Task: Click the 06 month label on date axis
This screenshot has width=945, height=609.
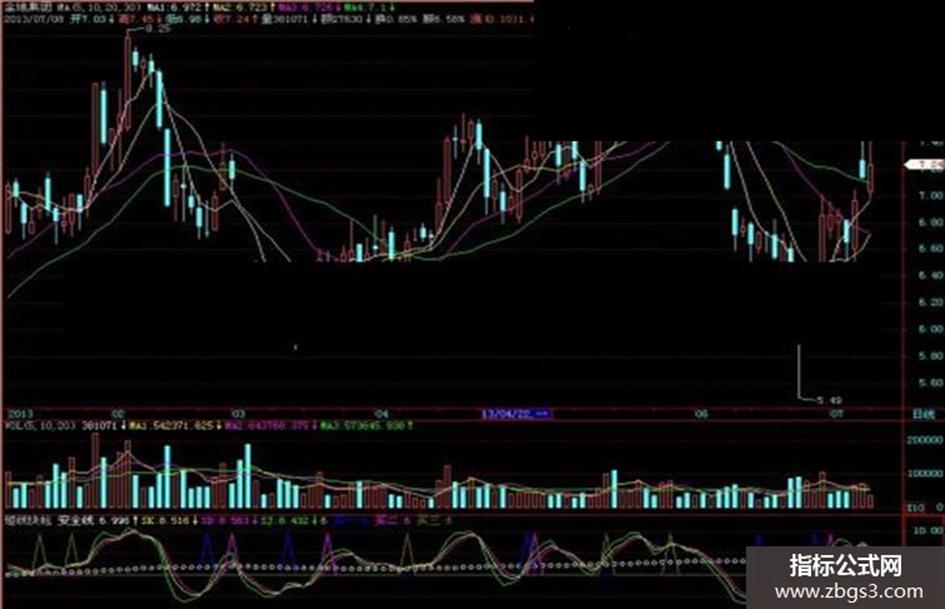Action: (x=701, y=414)
